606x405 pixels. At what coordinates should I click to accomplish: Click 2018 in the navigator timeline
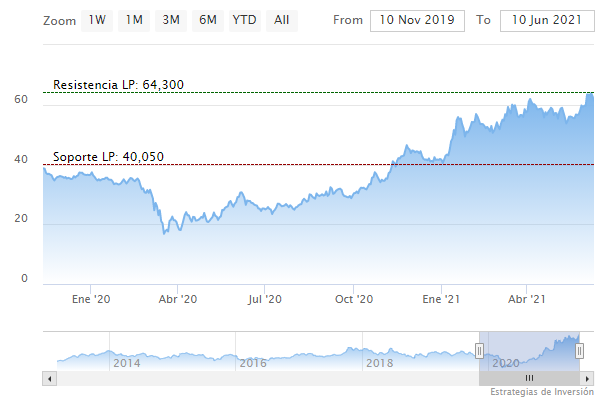(x=379, y=363)
